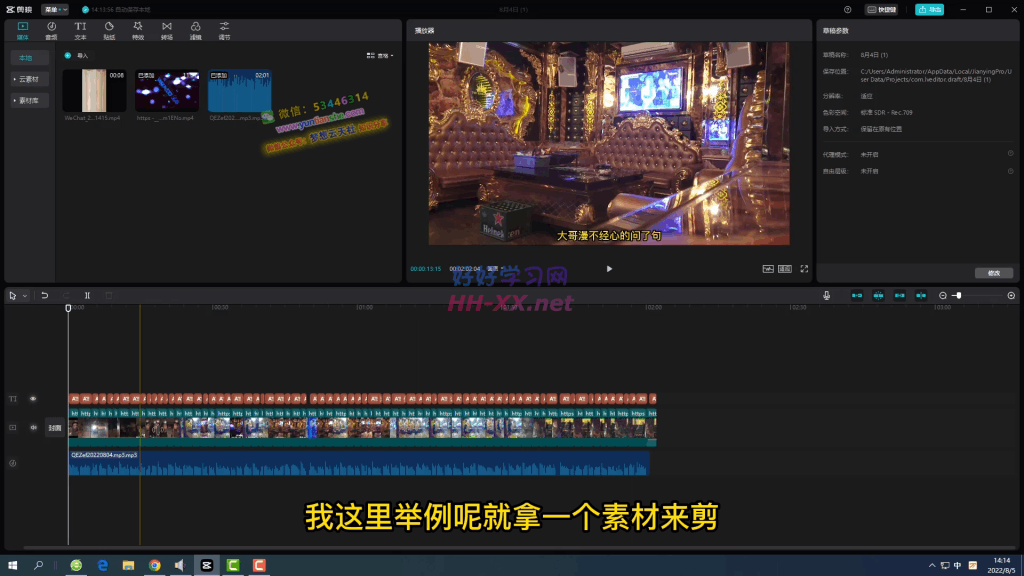Click the shortcut keys button
The width and height of the screenshot is (1024, 576).
point(882,10)
